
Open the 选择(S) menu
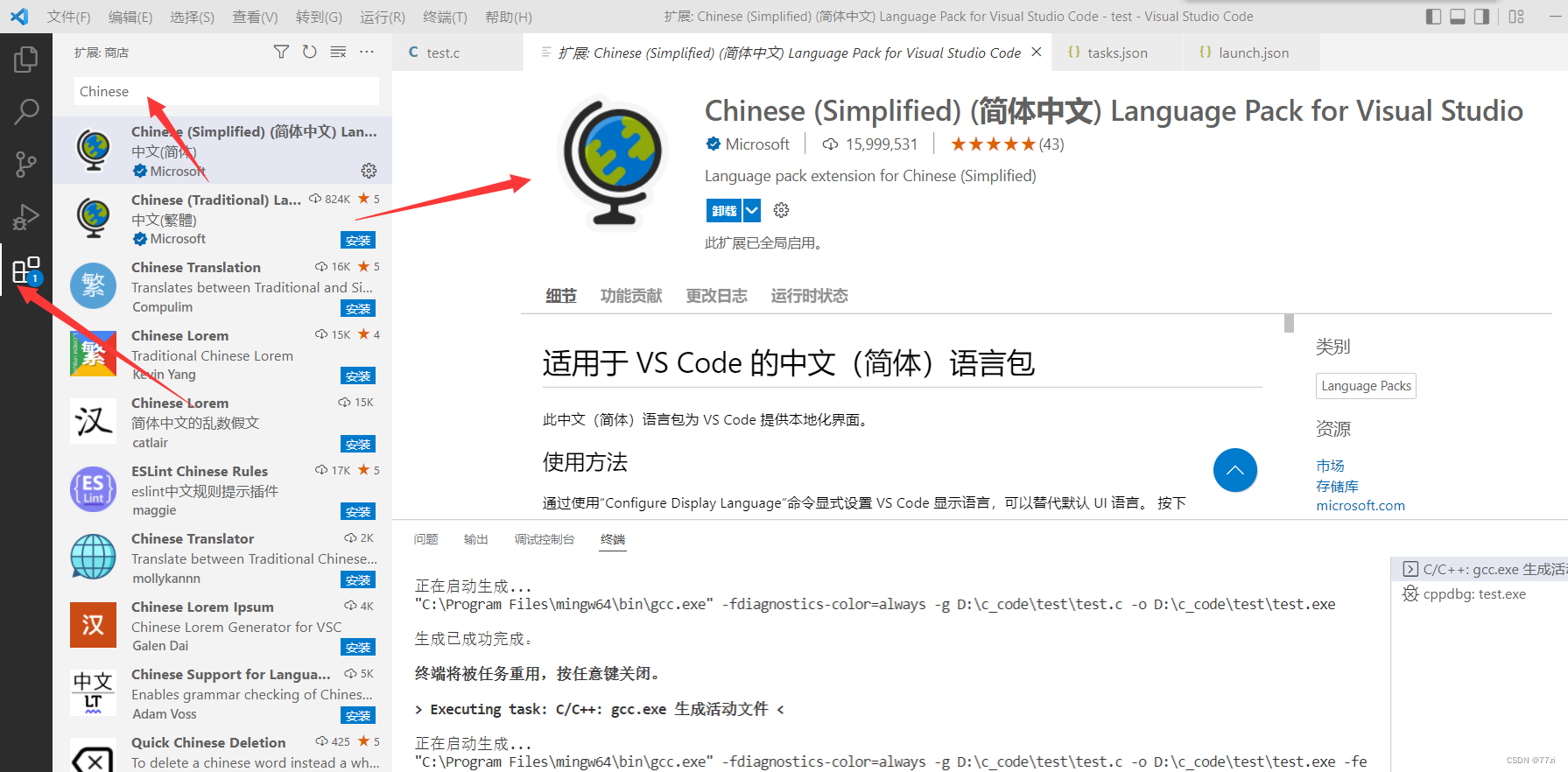coord(192,17)
